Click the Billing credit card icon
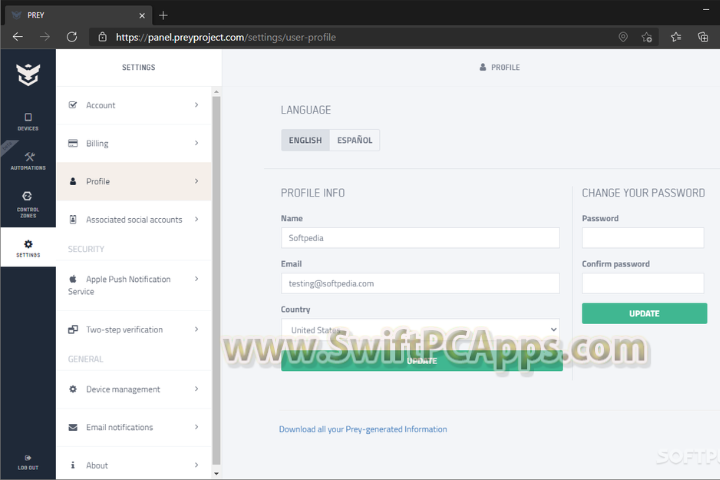Viewport: 720px width, 480px height. coord(73,143)
